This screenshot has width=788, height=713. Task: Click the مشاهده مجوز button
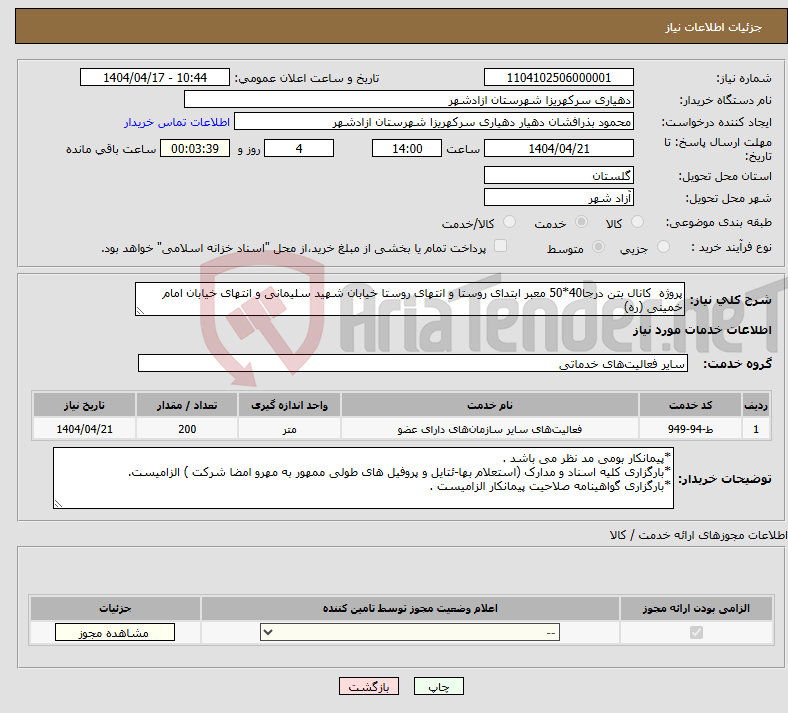click(115, 633)
